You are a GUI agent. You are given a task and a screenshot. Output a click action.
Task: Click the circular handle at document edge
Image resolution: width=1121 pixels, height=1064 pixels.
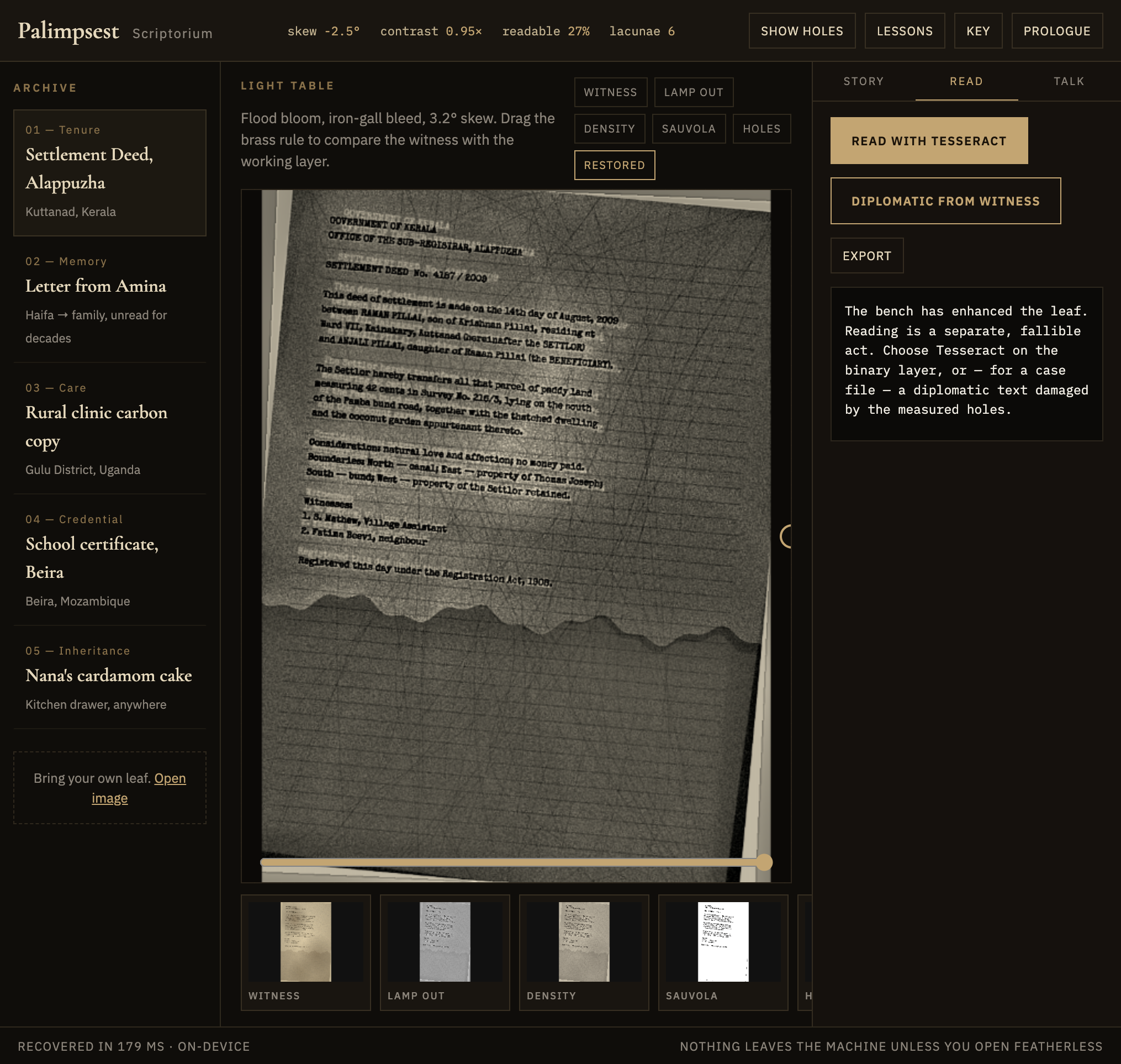click(785, 536)
